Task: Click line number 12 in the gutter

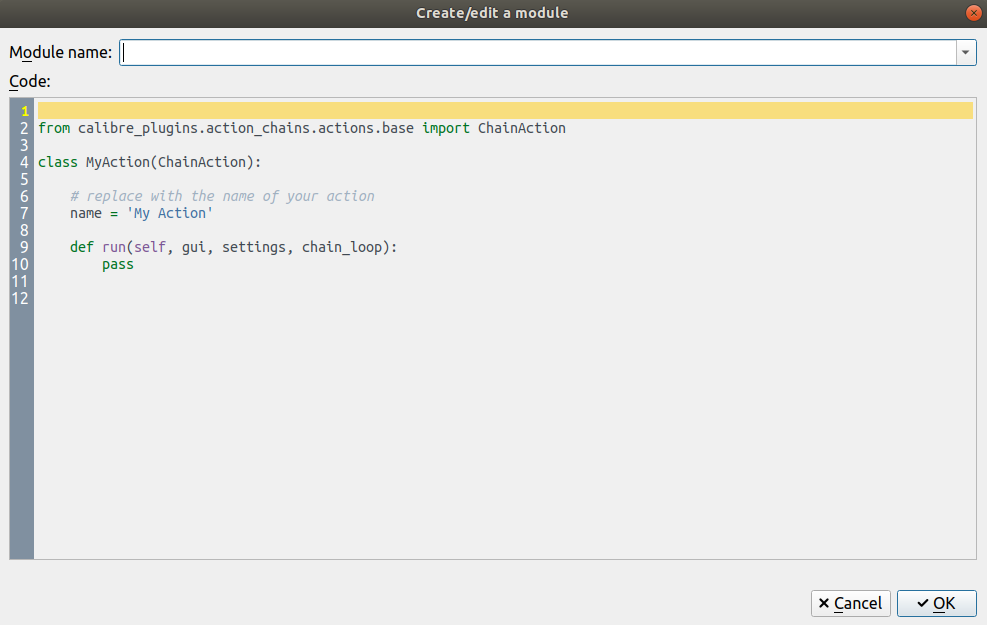Action: (x=21, y=298)
